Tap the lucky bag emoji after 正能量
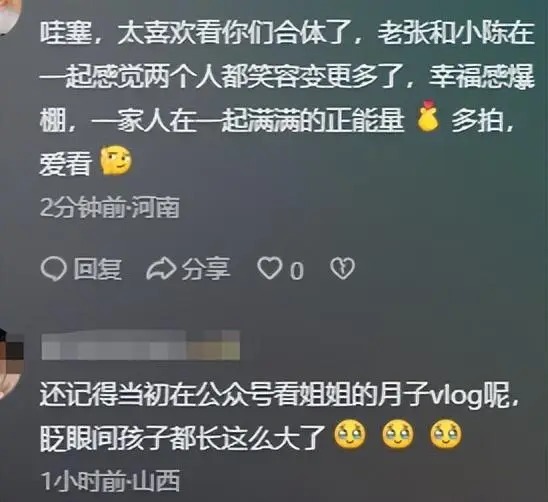 click(428, 116)
